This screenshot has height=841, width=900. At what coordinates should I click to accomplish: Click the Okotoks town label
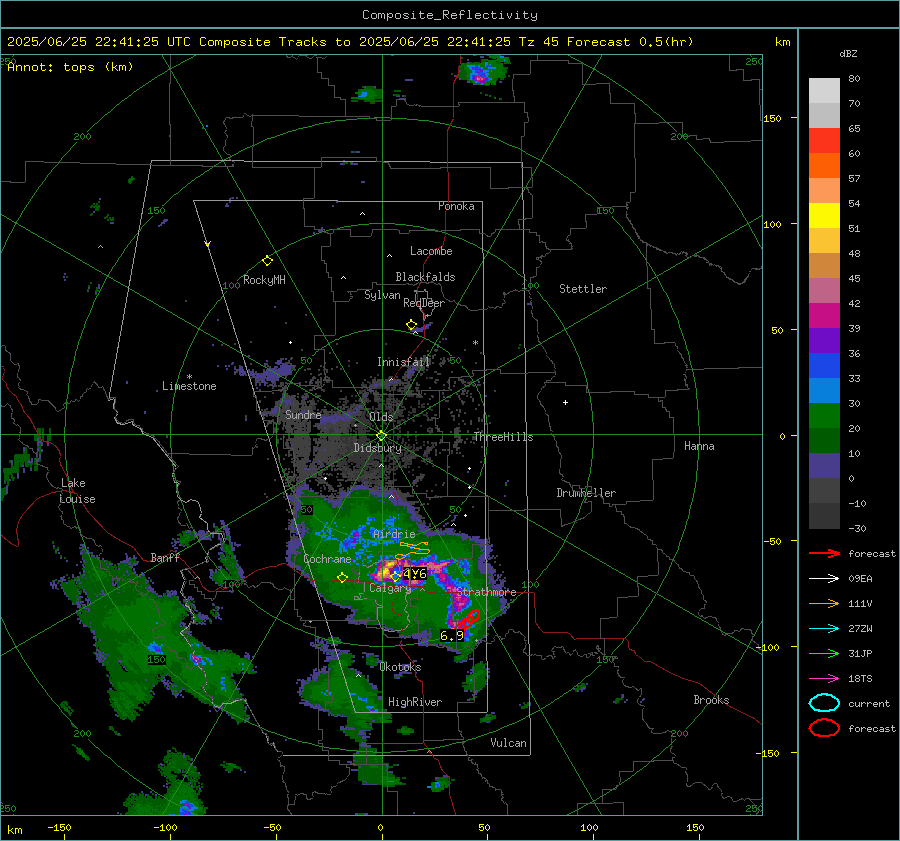[x=400, y=667]
